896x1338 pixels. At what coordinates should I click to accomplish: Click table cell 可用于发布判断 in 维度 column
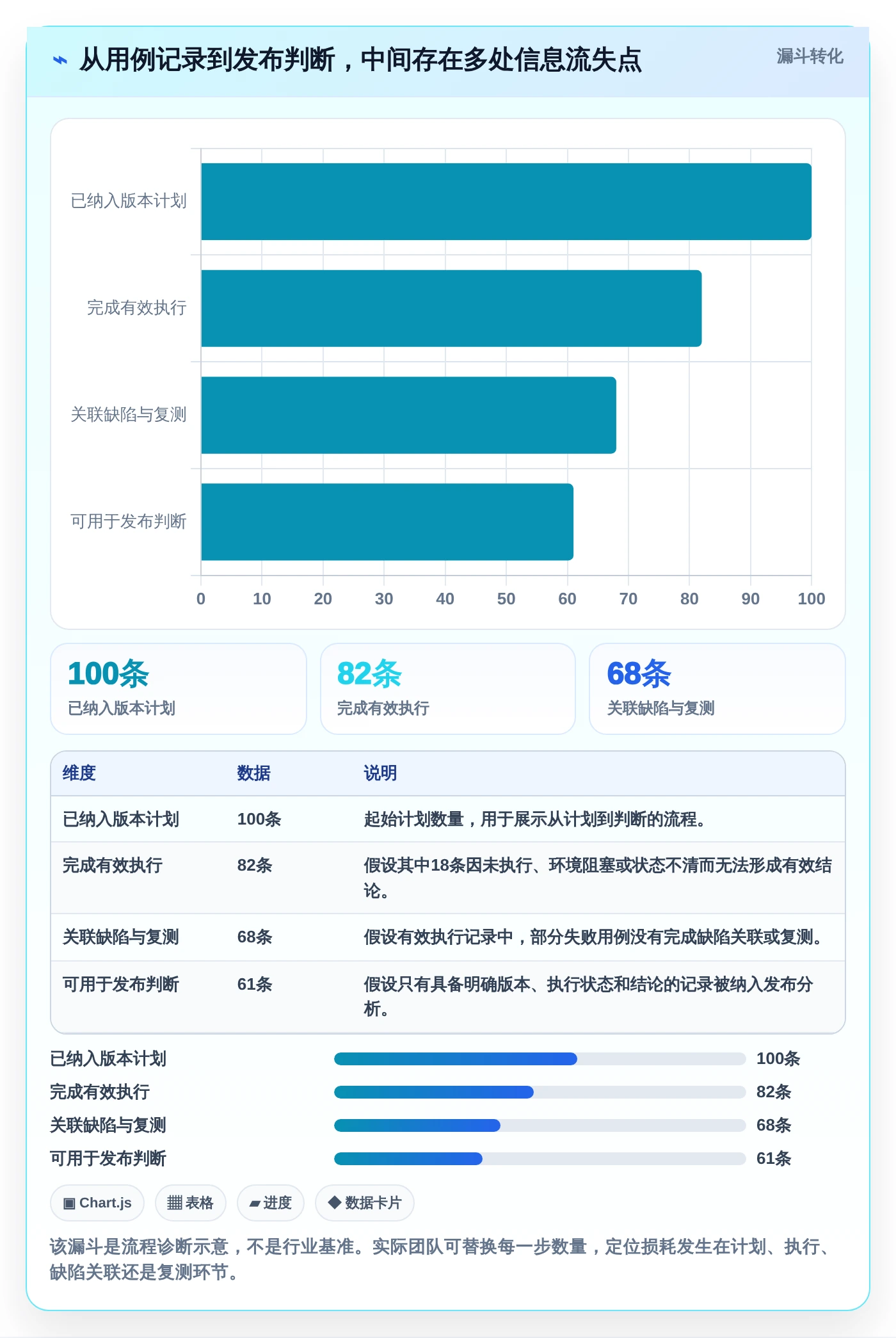pos(120,985)
